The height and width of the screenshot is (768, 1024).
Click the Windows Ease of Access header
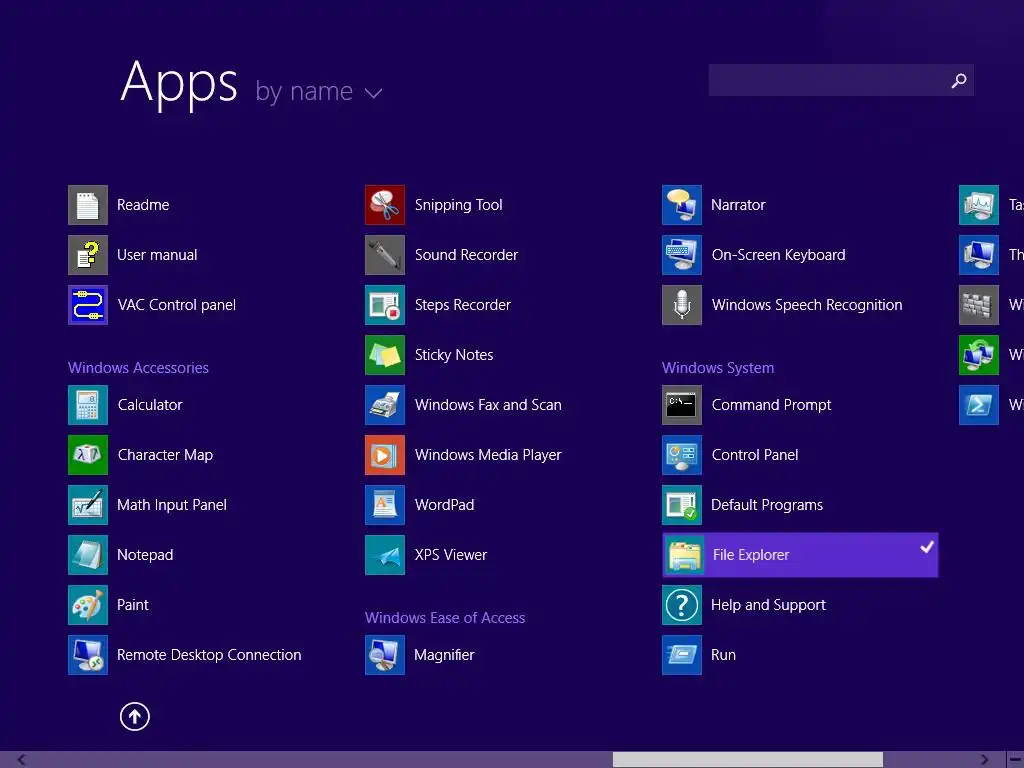[x=445, y=618]
